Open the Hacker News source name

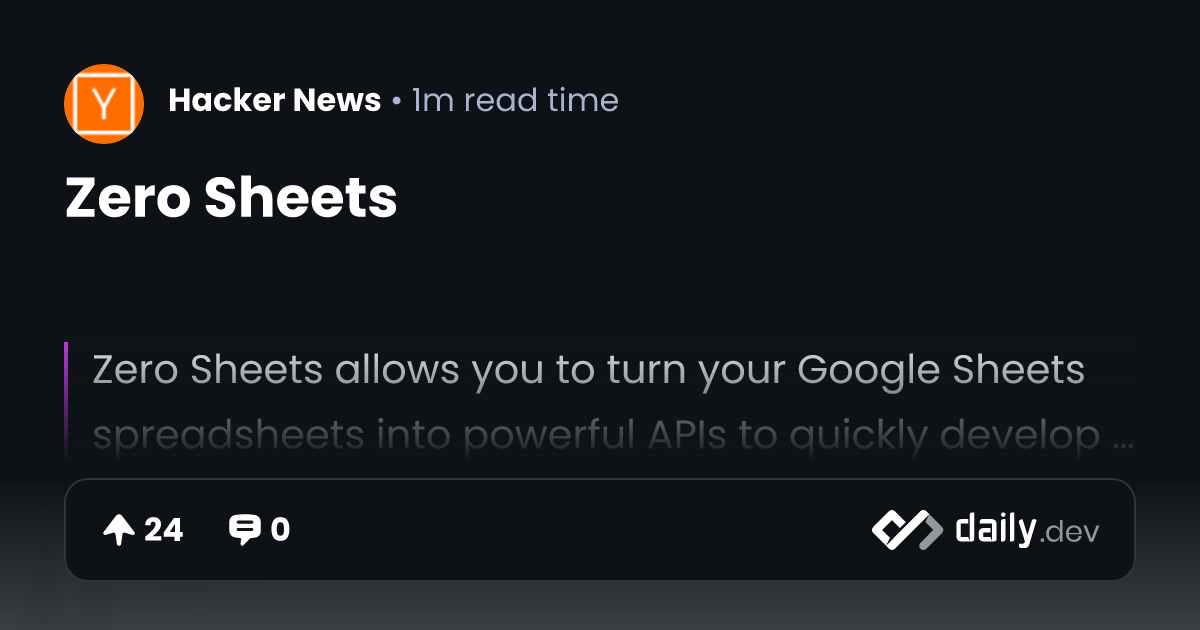[x=275, y=100]
